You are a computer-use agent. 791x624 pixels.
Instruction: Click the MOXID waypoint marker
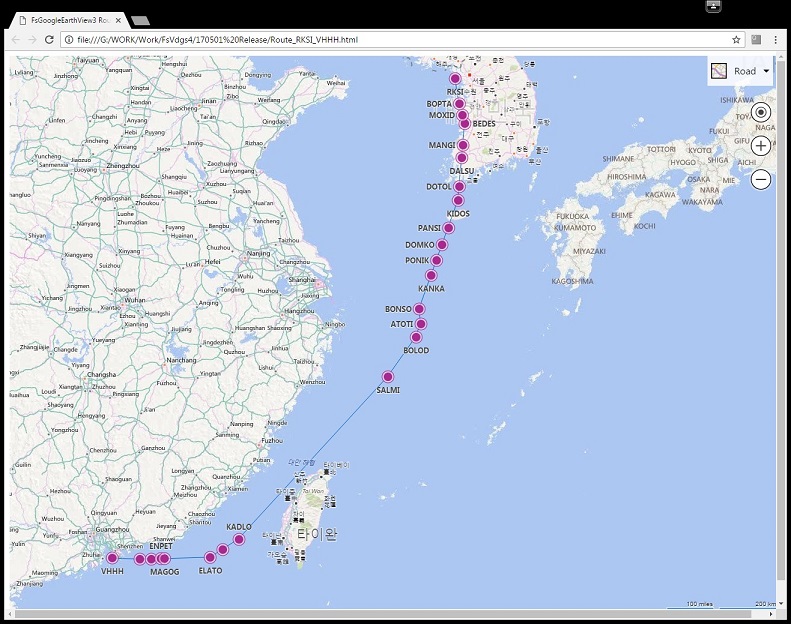(462, 116)
